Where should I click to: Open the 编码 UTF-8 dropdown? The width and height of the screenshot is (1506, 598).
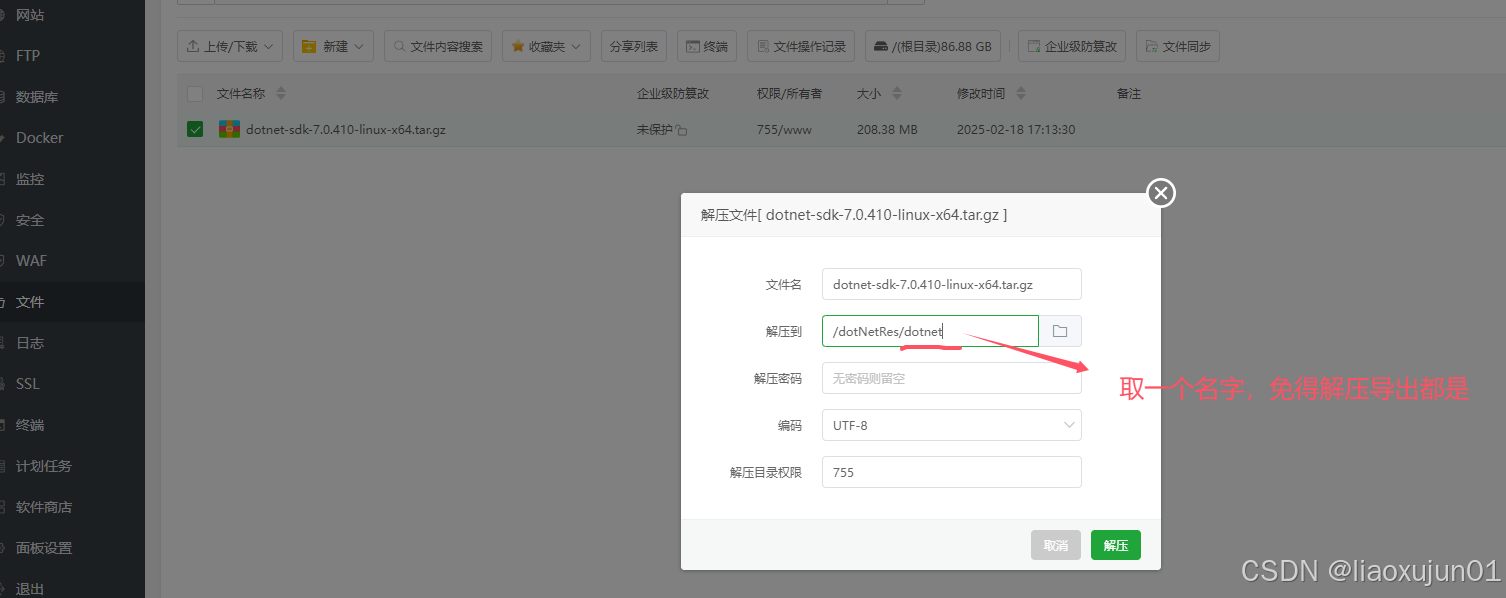click(x=951, y=425)
